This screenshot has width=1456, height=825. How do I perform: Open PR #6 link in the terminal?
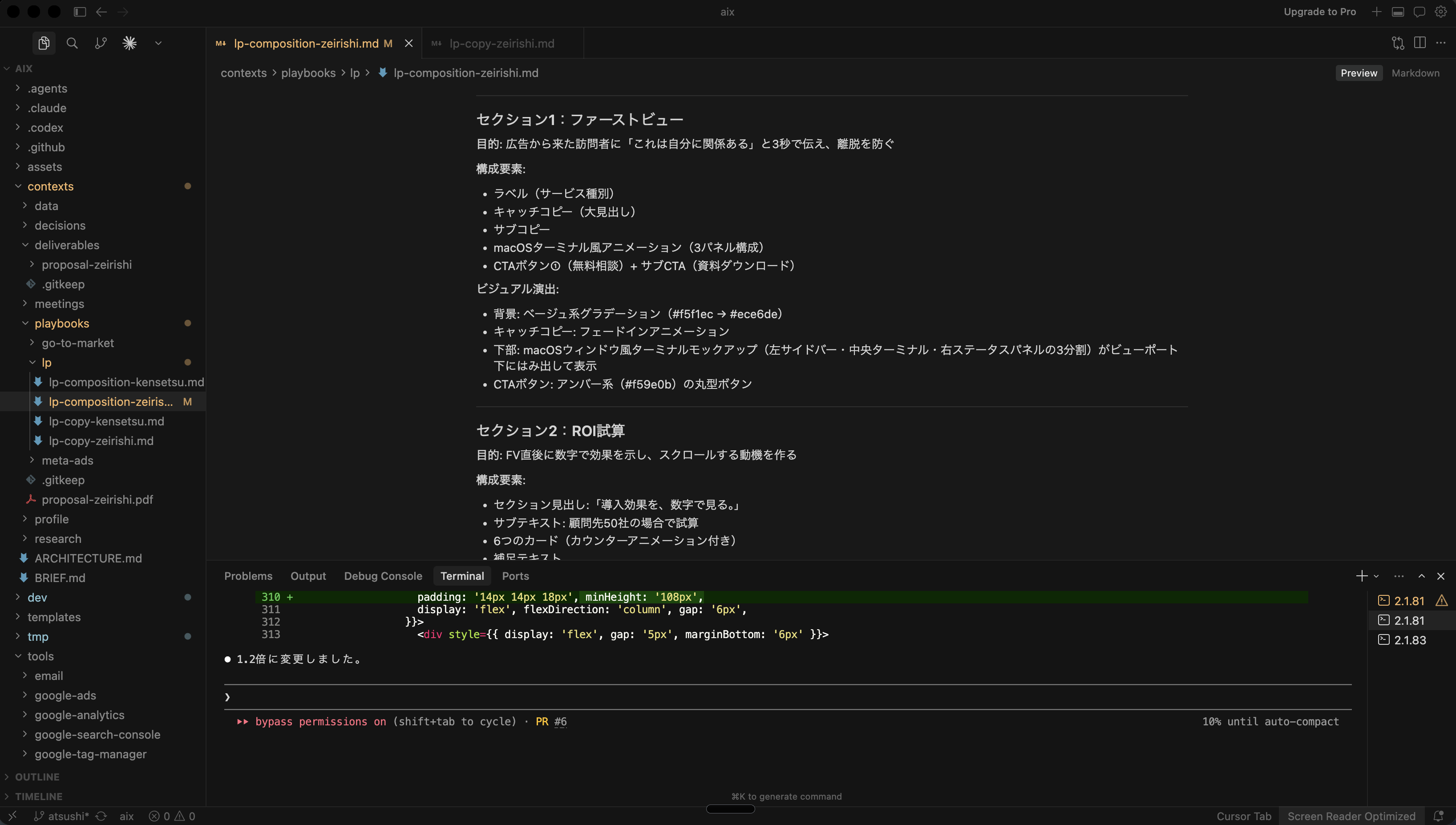[560, 721]
